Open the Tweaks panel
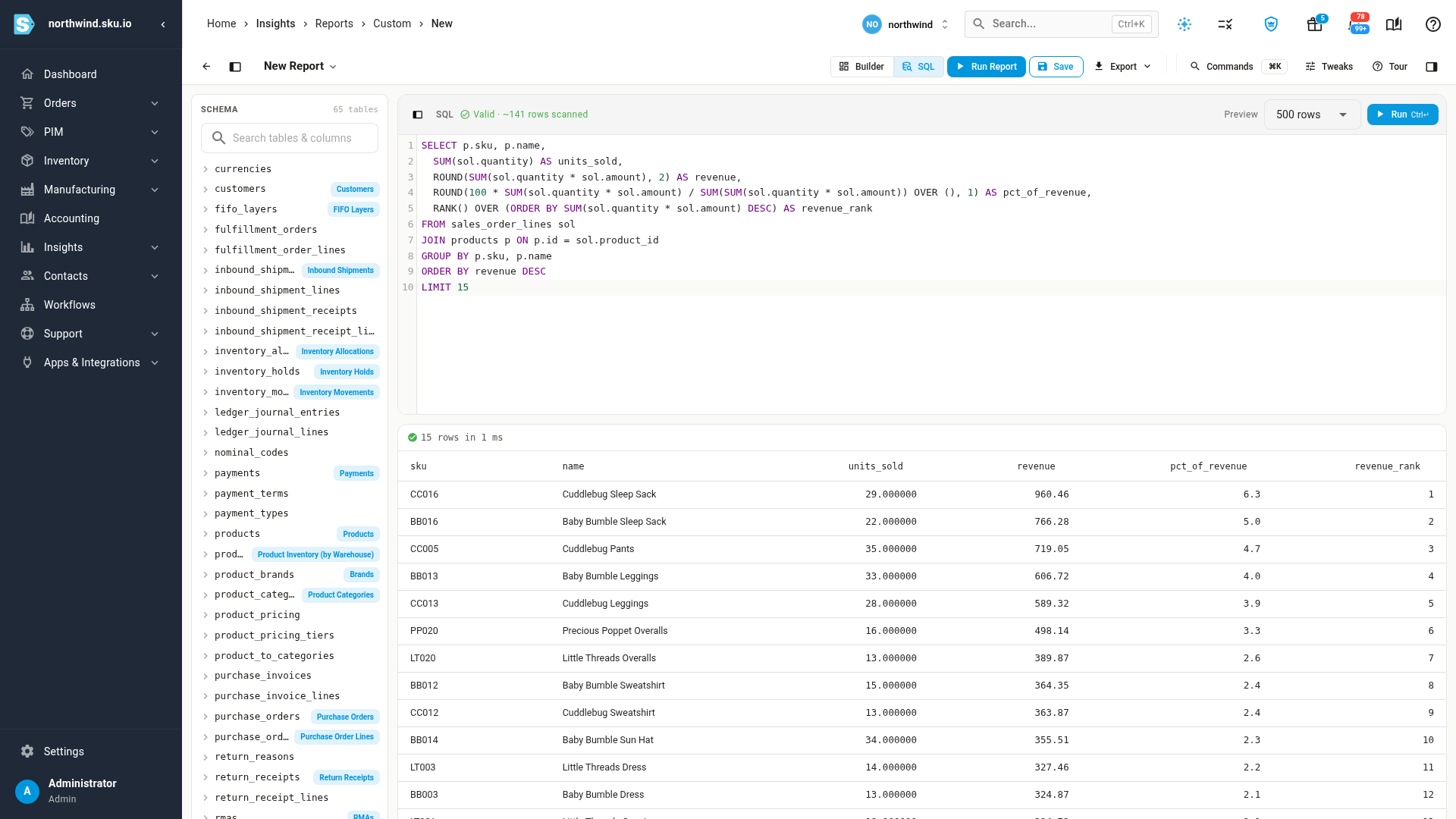 [1329, 67]
